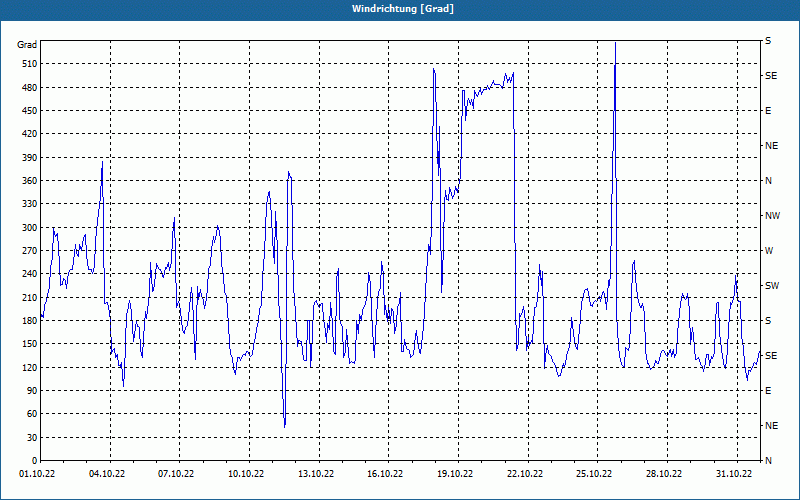Click the date label 13.10.22
The height and width of the screenshot is (500, 800).
click(x=316, y=474)
